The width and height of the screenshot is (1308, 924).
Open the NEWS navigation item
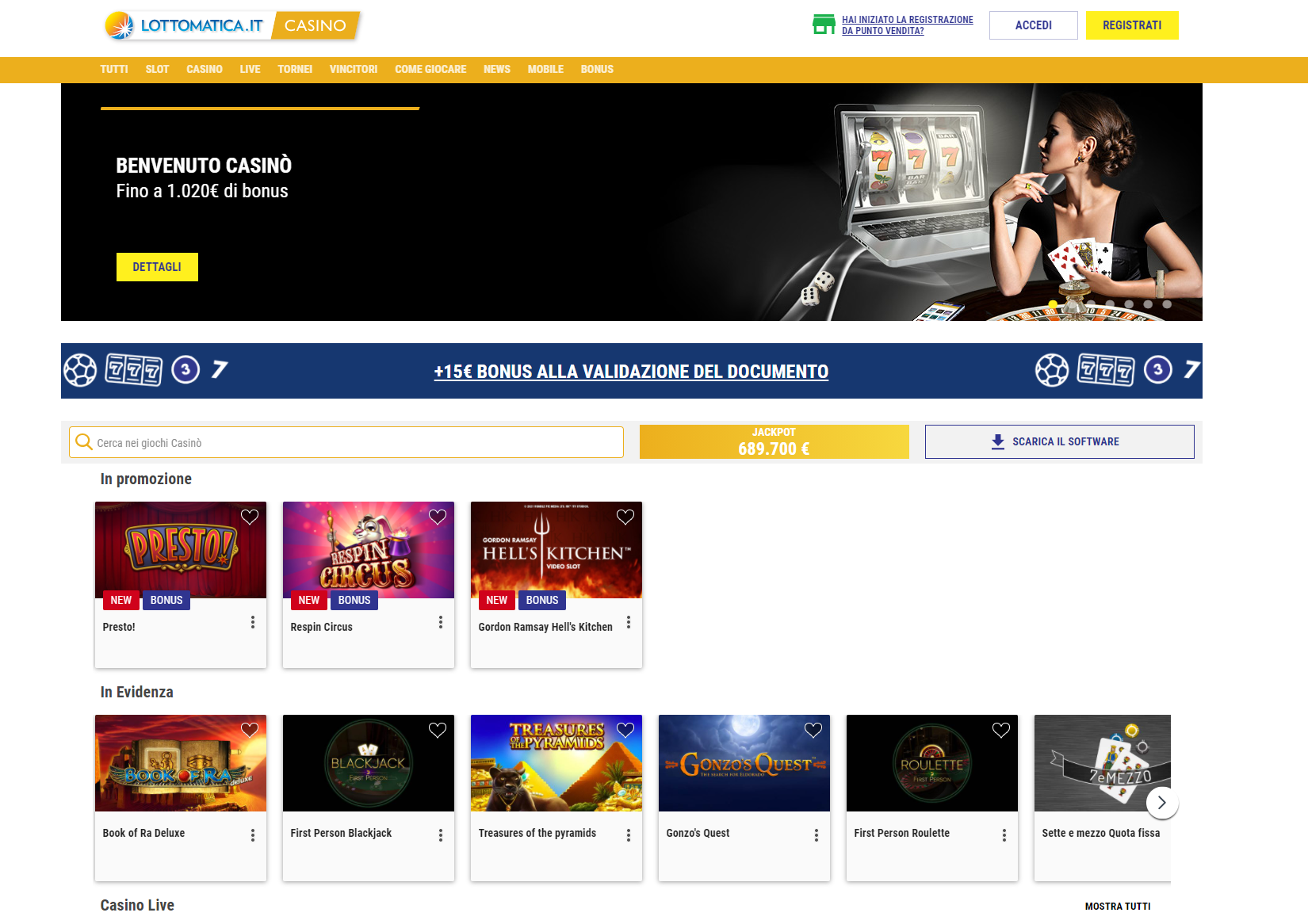[497, 69]
